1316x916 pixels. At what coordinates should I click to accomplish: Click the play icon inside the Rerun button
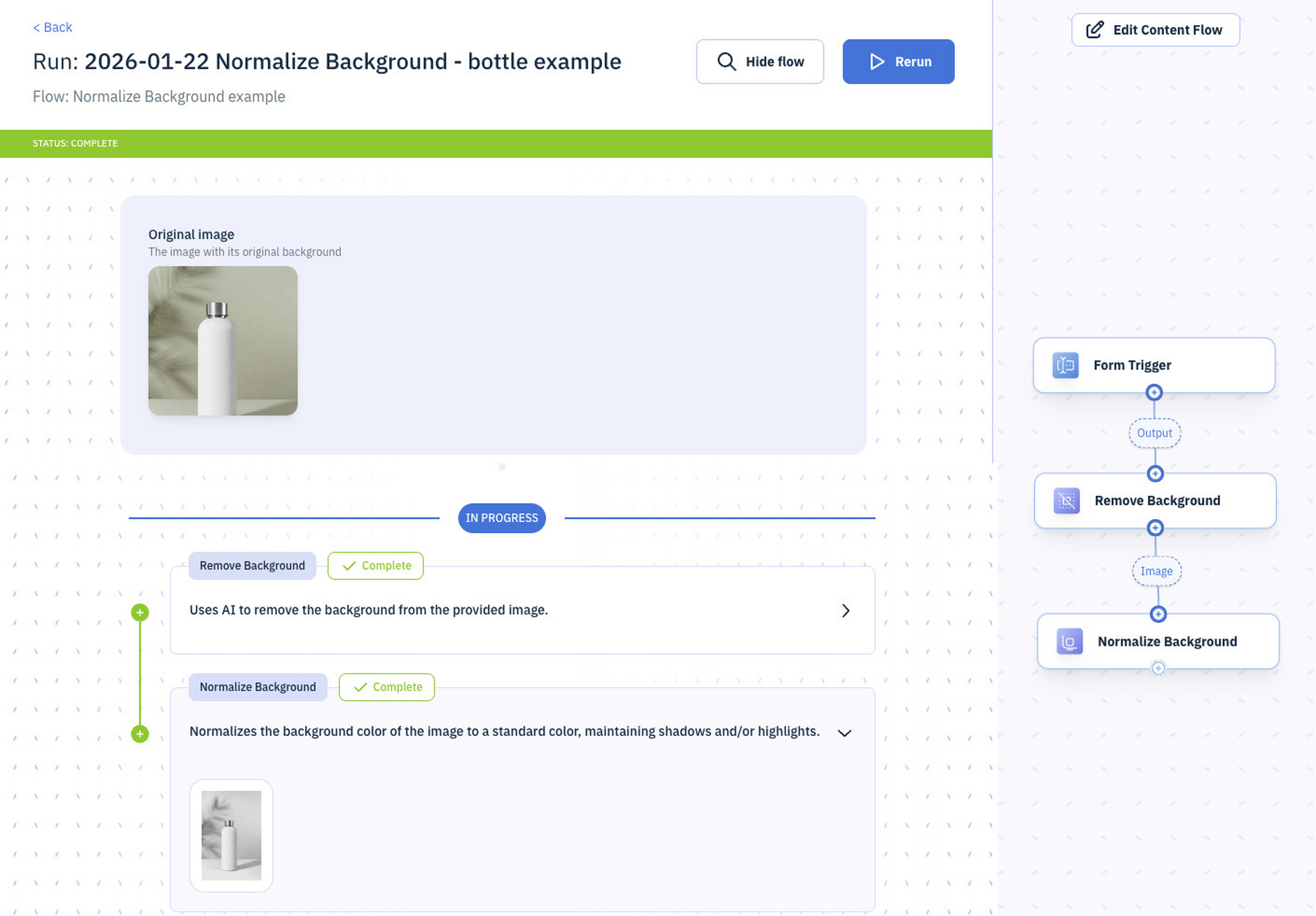876,62
